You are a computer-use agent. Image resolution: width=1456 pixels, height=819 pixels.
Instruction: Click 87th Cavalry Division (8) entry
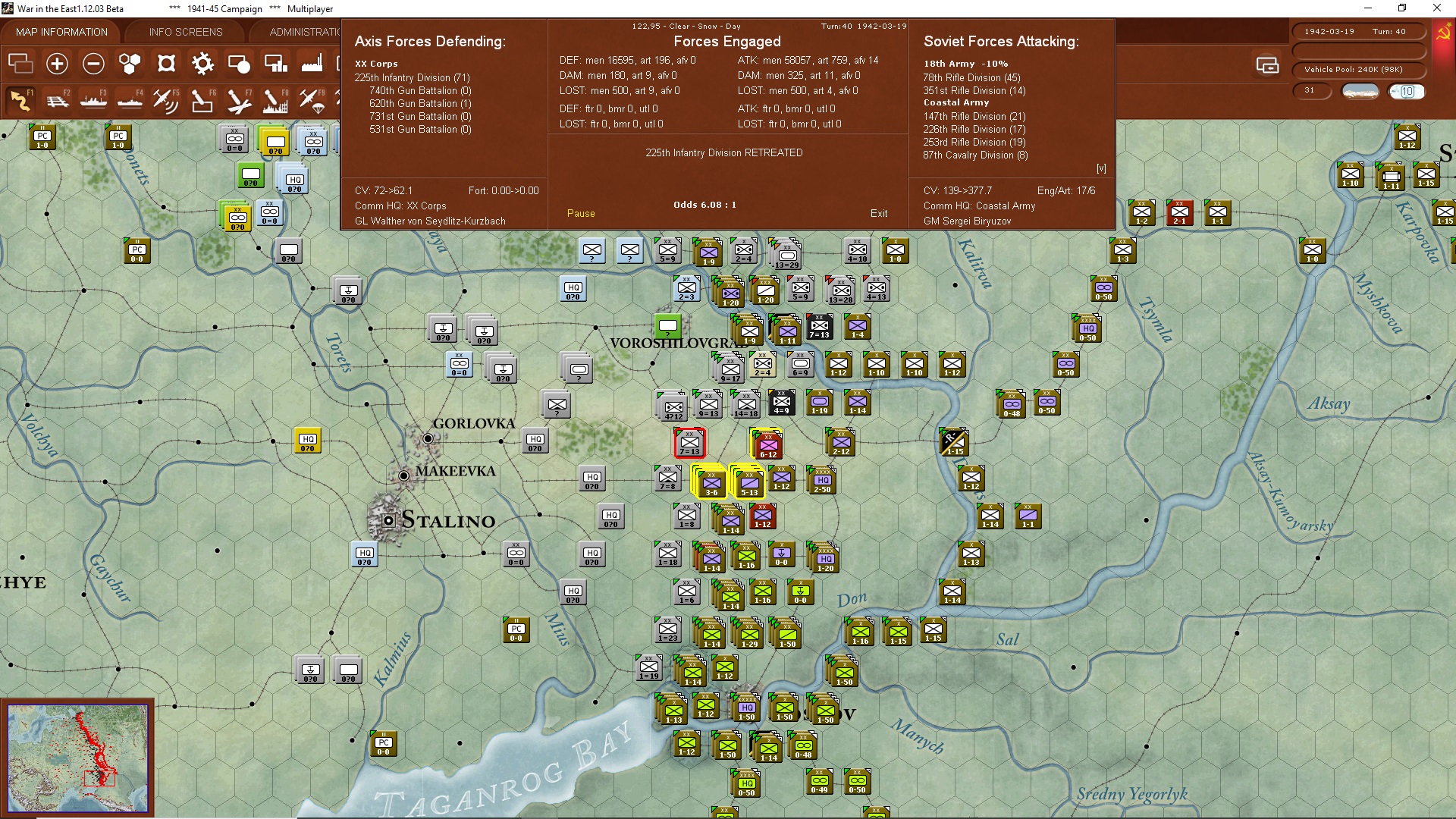[x=975, y=155]
